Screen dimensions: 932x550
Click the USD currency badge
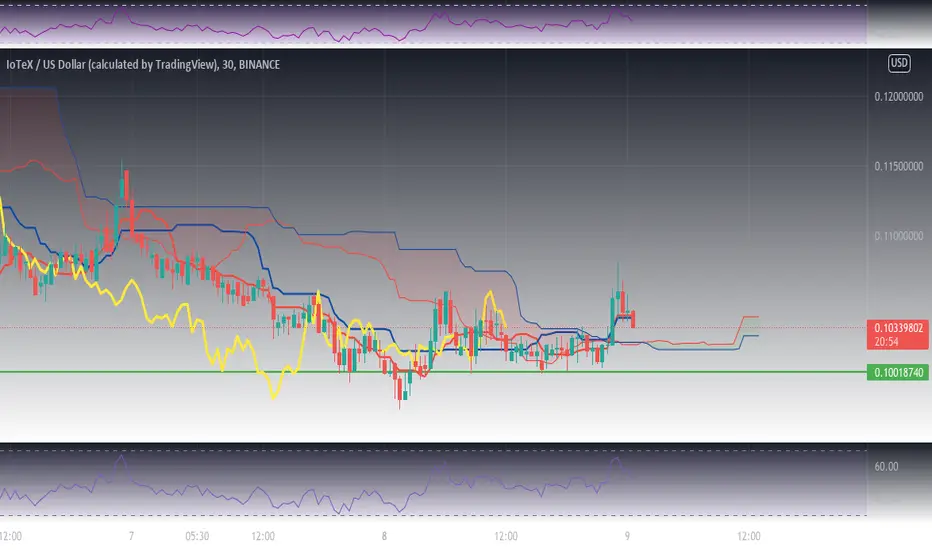(899, 63)
